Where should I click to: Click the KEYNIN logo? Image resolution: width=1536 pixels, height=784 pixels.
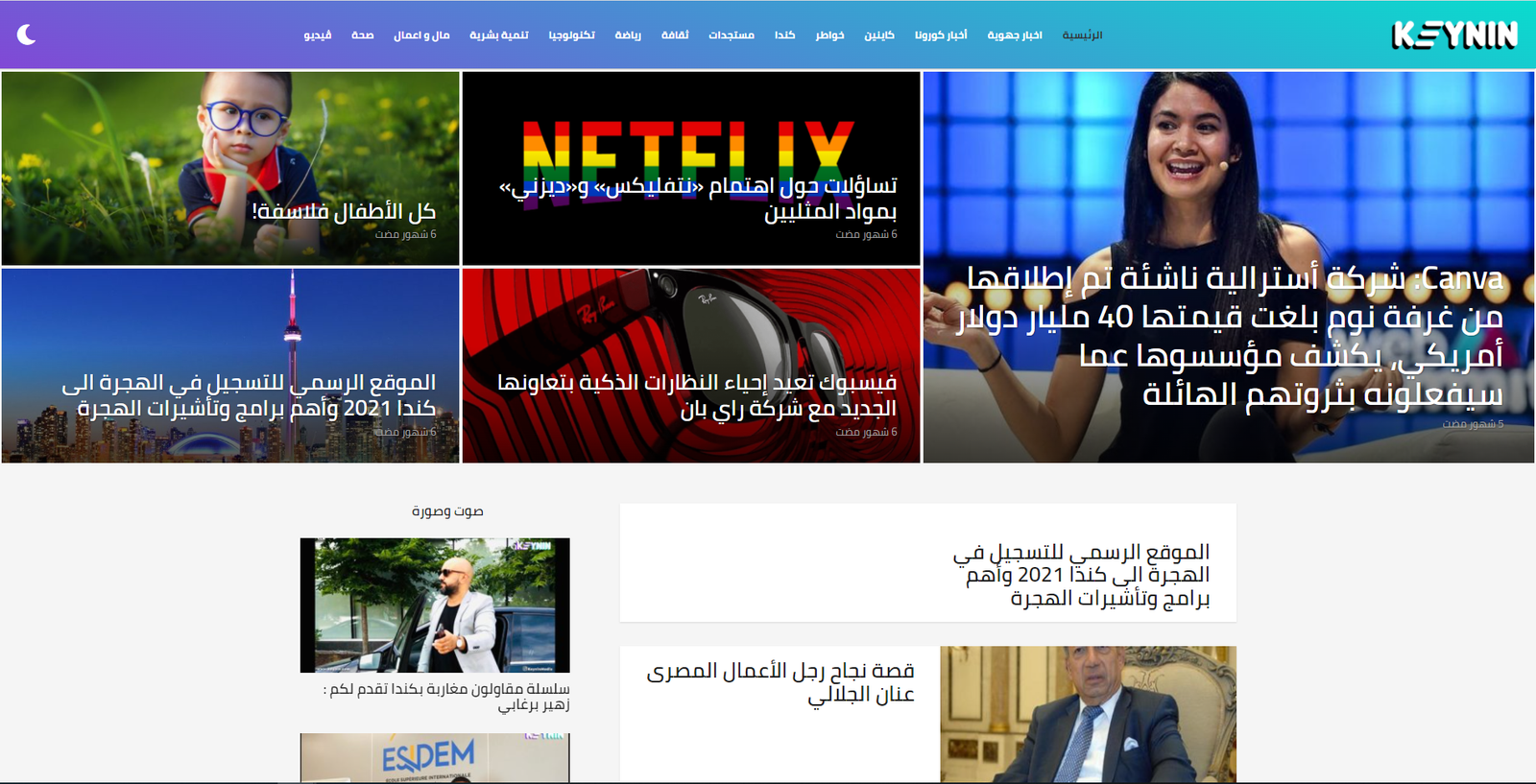click(x=1454, y=35)
